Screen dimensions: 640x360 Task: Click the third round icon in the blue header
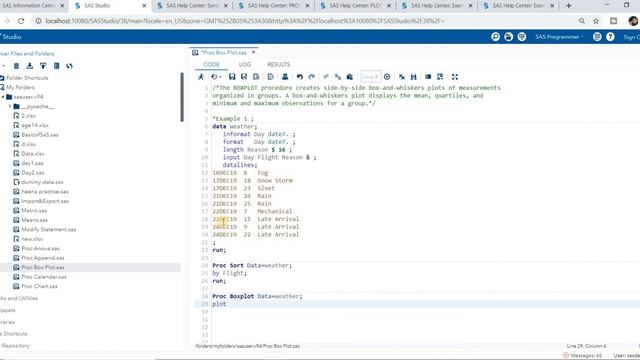pyautogui.click(x=522, y=37)
